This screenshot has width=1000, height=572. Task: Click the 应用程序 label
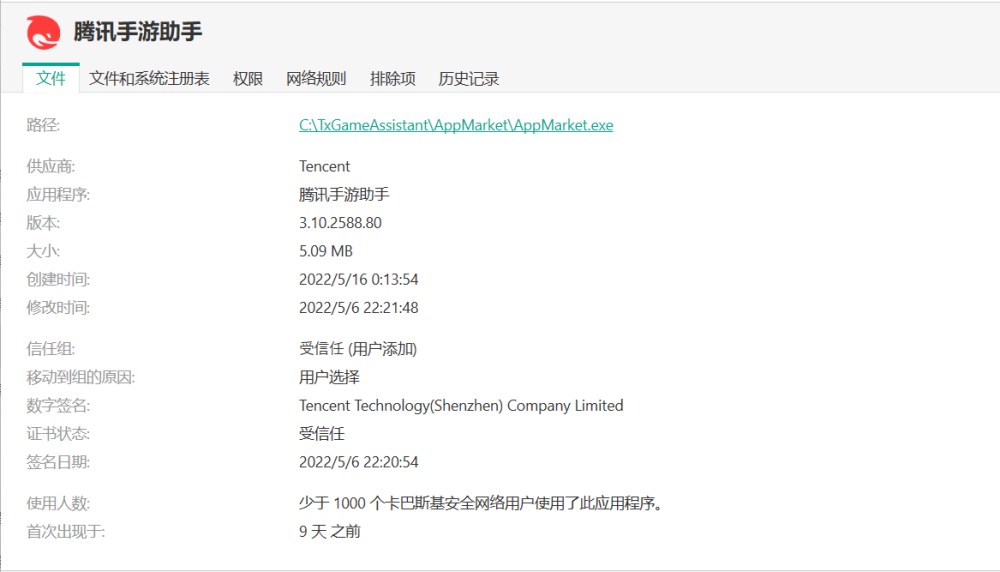pos(58,194)
